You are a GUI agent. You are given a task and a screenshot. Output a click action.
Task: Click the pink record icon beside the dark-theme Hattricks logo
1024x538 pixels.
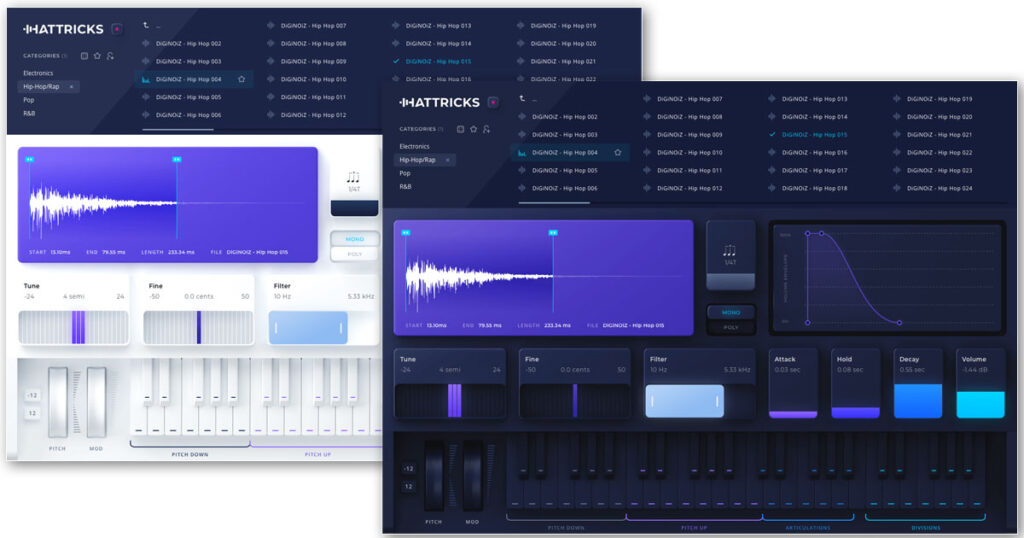pyautogui.click(x=493, y=103)
